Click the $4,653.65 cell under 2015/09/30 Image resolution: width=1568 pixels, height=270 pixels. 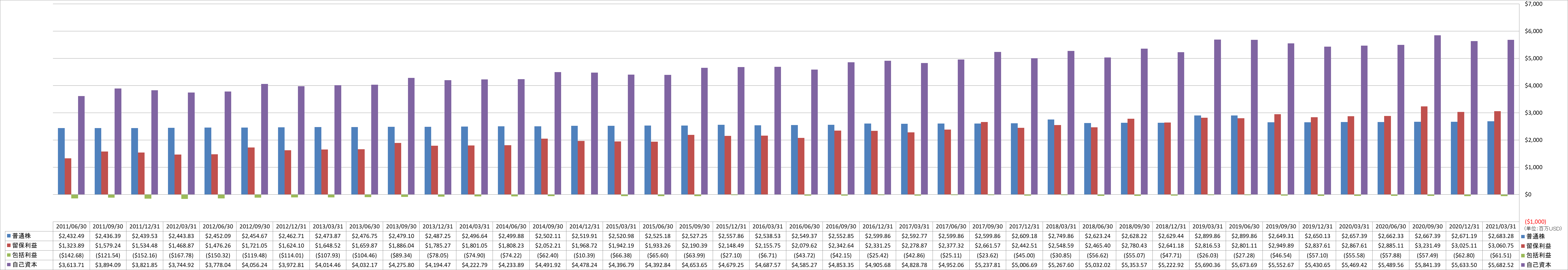pos(695,265)
